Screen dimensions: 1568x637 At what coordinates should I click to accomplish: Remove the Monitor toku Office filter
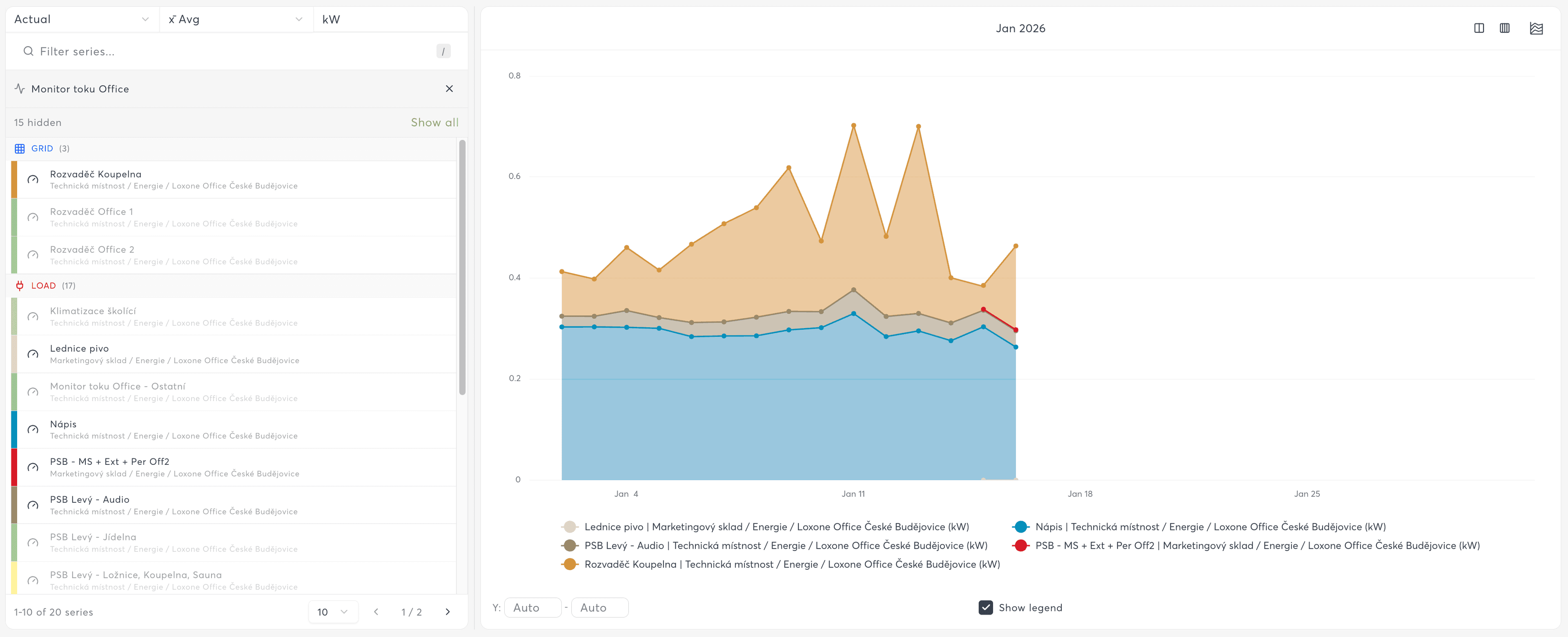point(449,89)
